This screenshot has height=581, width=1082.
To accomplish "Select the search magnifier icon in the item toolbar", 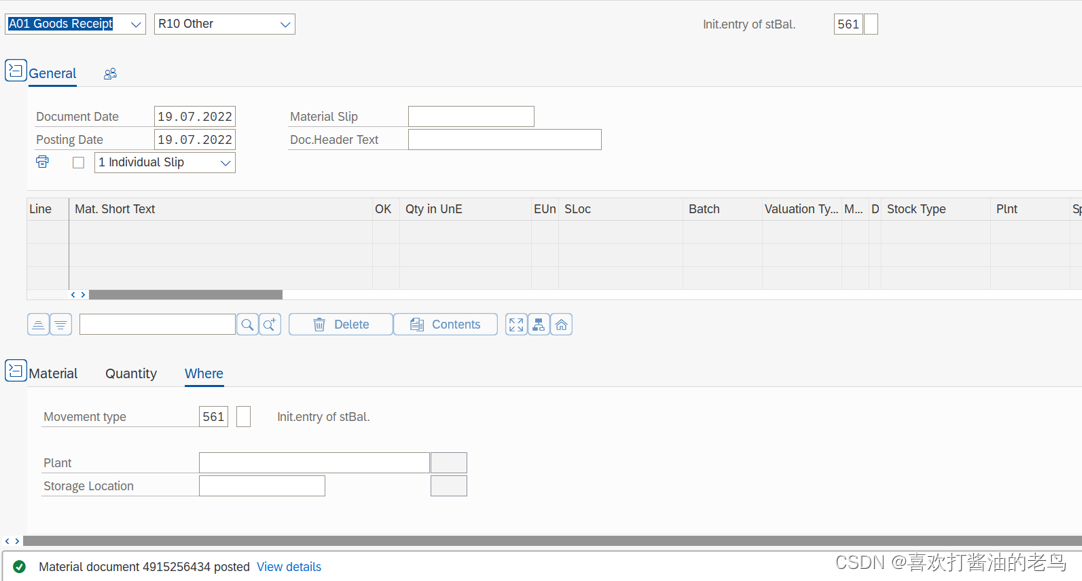I will coord(246,324).
